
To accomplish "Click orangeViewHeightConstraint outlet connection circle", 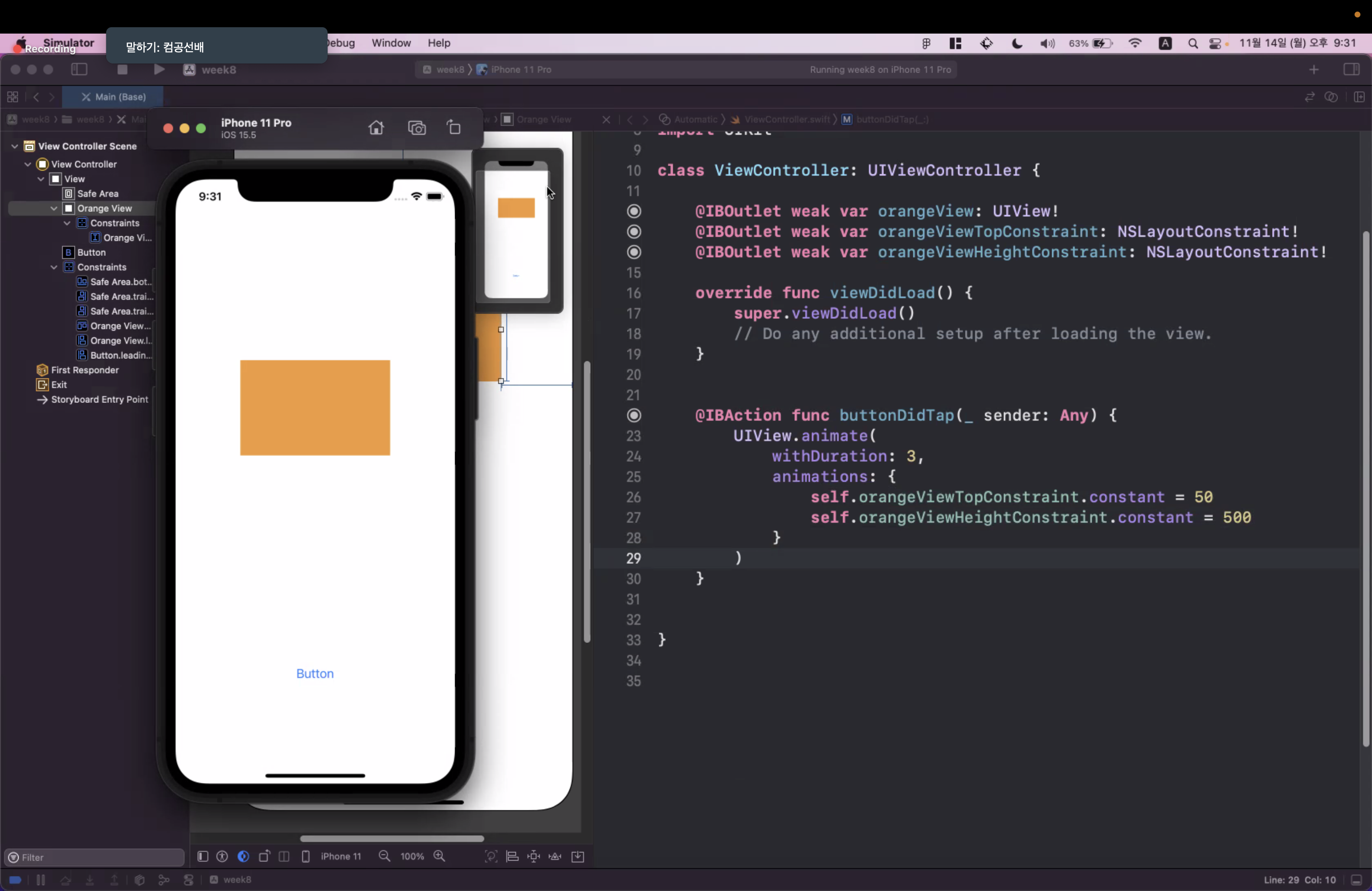I will [633, 252].
